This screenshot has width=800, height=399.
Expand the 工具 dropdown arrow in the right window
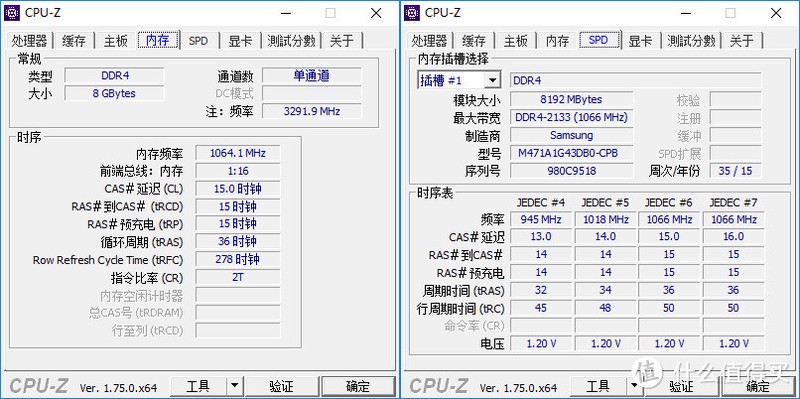click(634, 387)
